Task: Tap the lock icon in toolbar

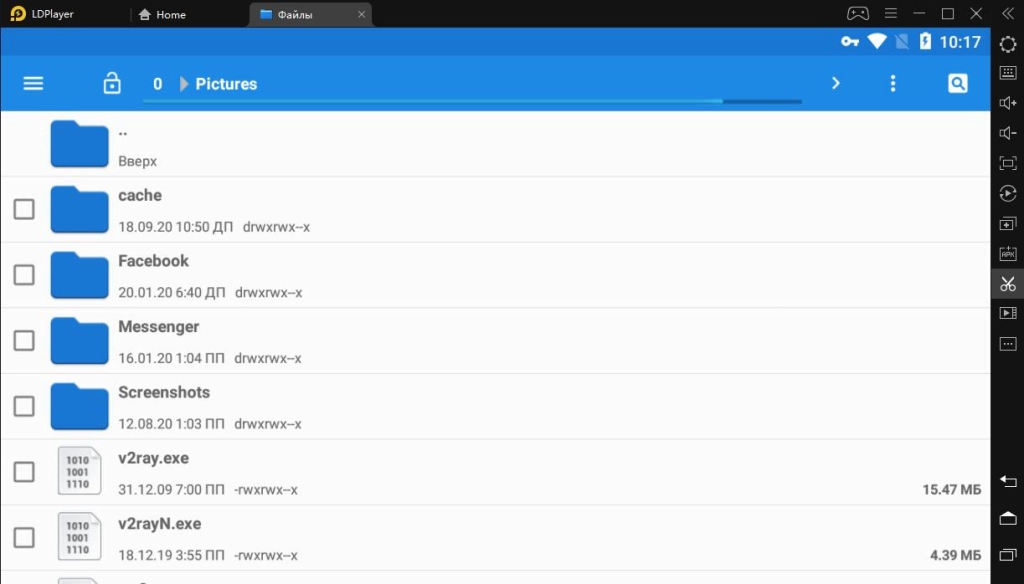Action: click(112, 84)
